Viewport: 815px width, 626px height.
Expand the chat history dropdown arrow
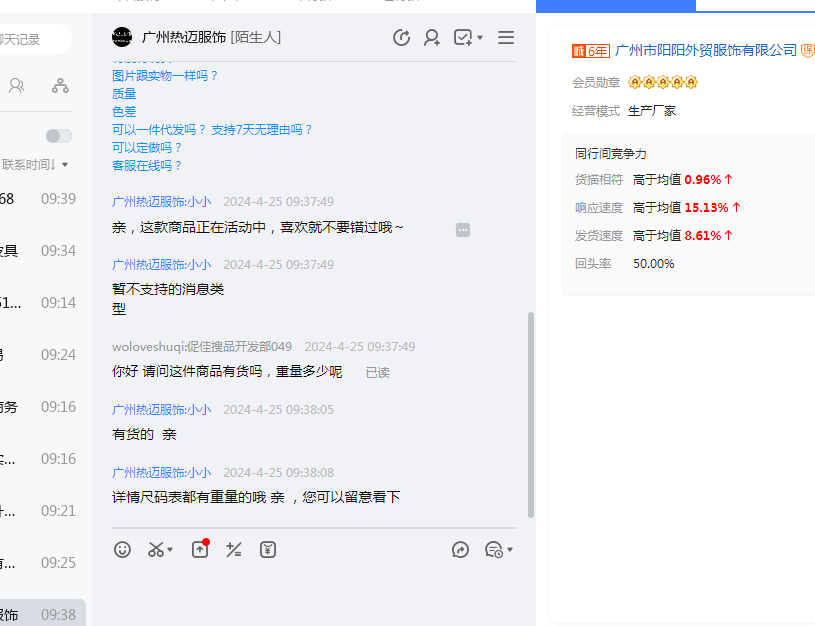[510, 550]
